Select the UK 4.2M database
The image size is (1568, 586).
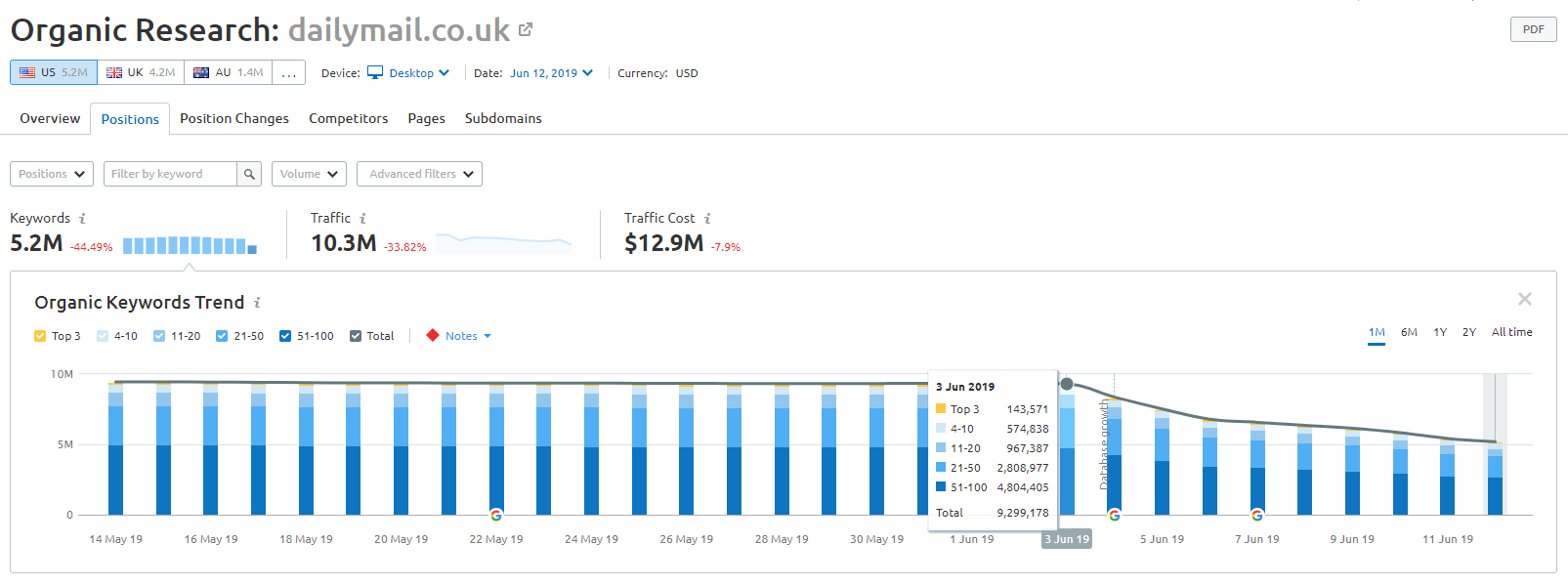click(141, 73)
